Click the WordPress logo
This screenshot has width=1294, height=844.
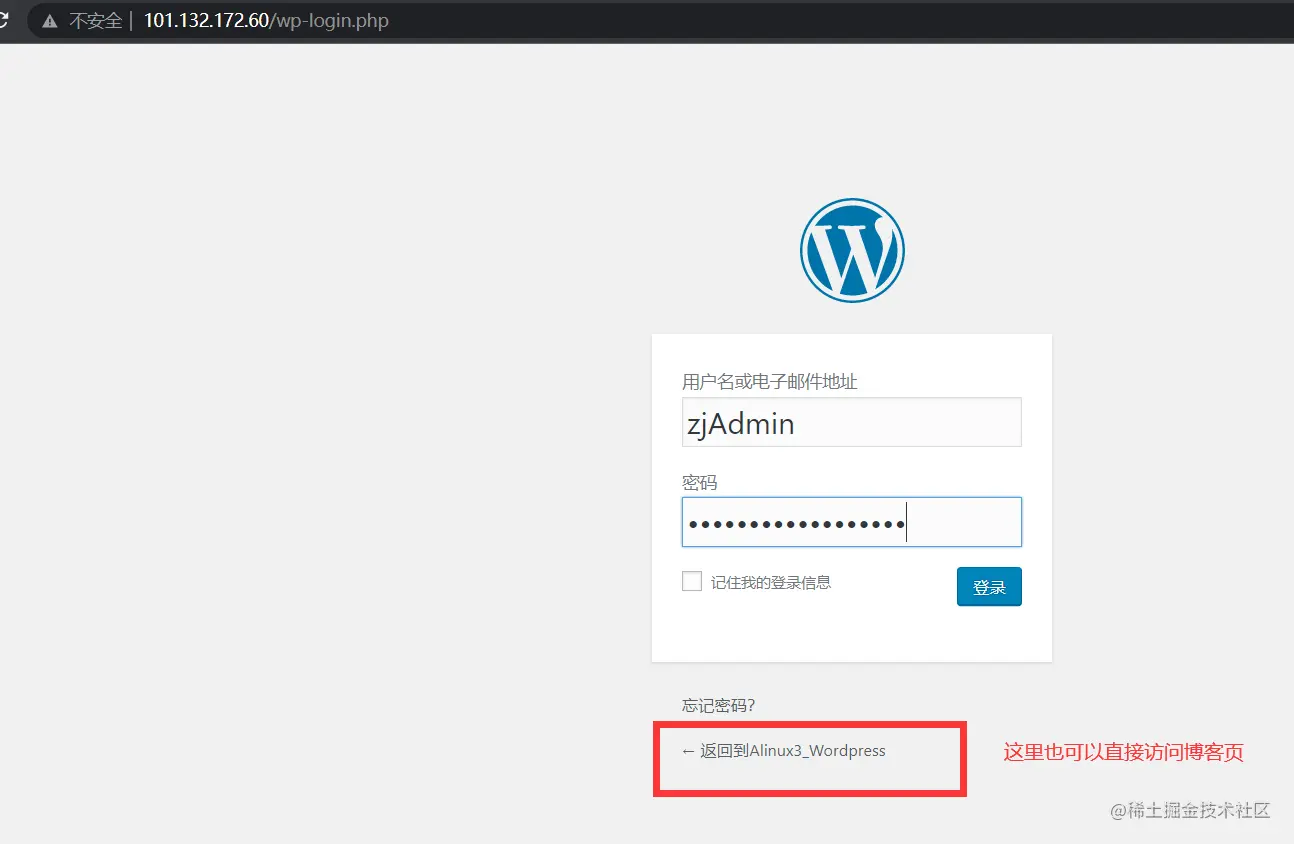[852, 250]
